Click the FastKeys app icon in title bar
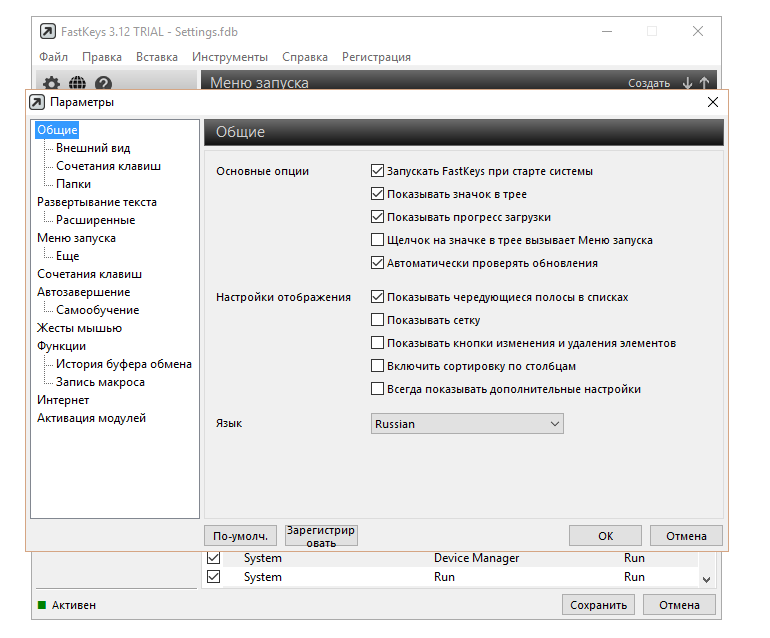 coord(48,31)
